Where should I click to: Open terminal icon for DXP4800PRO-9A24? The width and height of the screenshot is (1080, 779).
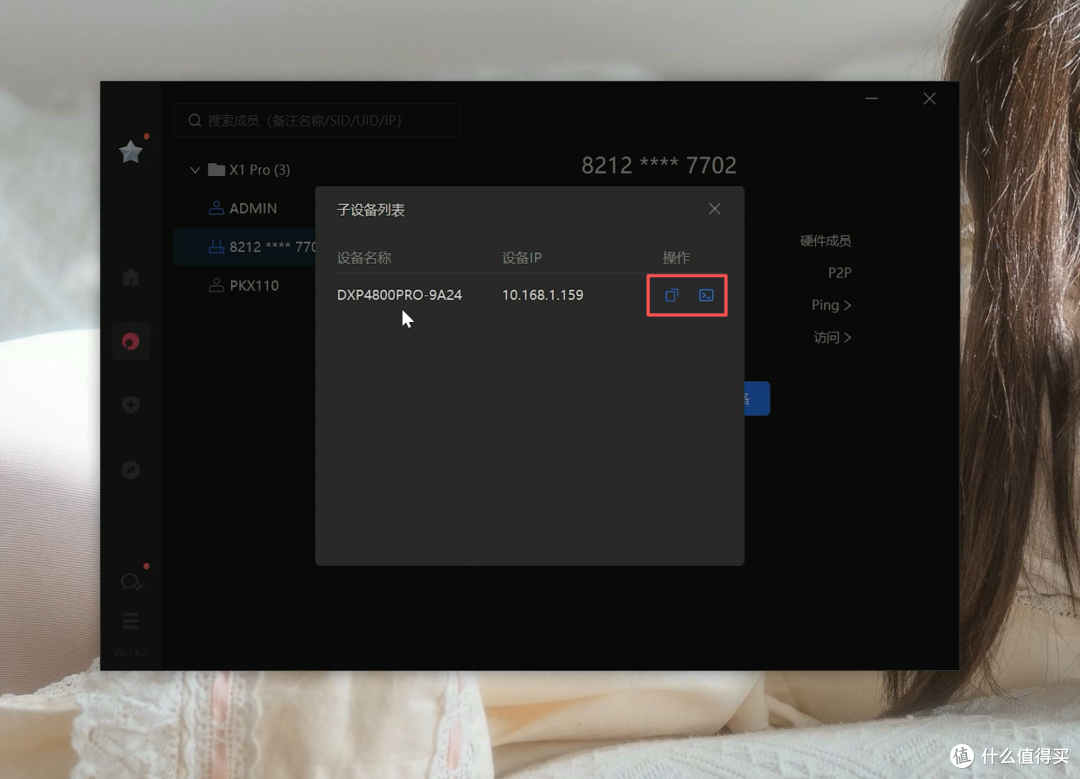(x=706, y=295)
